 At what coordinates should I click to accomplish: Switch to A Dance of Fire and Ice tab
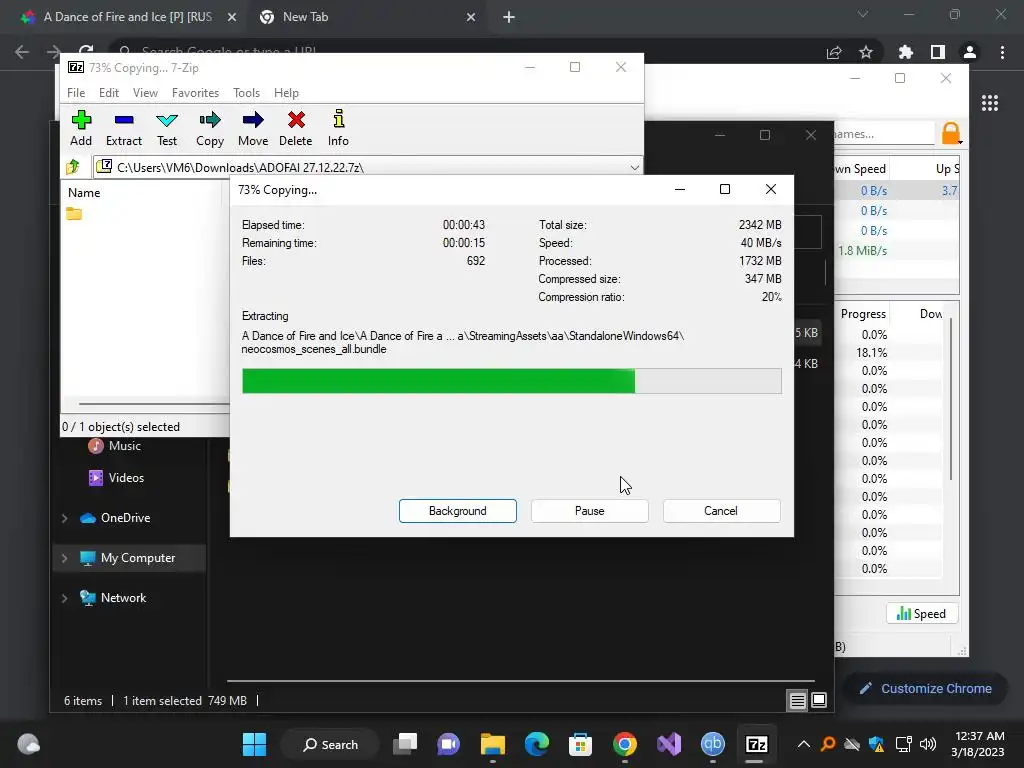pyautogui.click(x=127, y=17)
